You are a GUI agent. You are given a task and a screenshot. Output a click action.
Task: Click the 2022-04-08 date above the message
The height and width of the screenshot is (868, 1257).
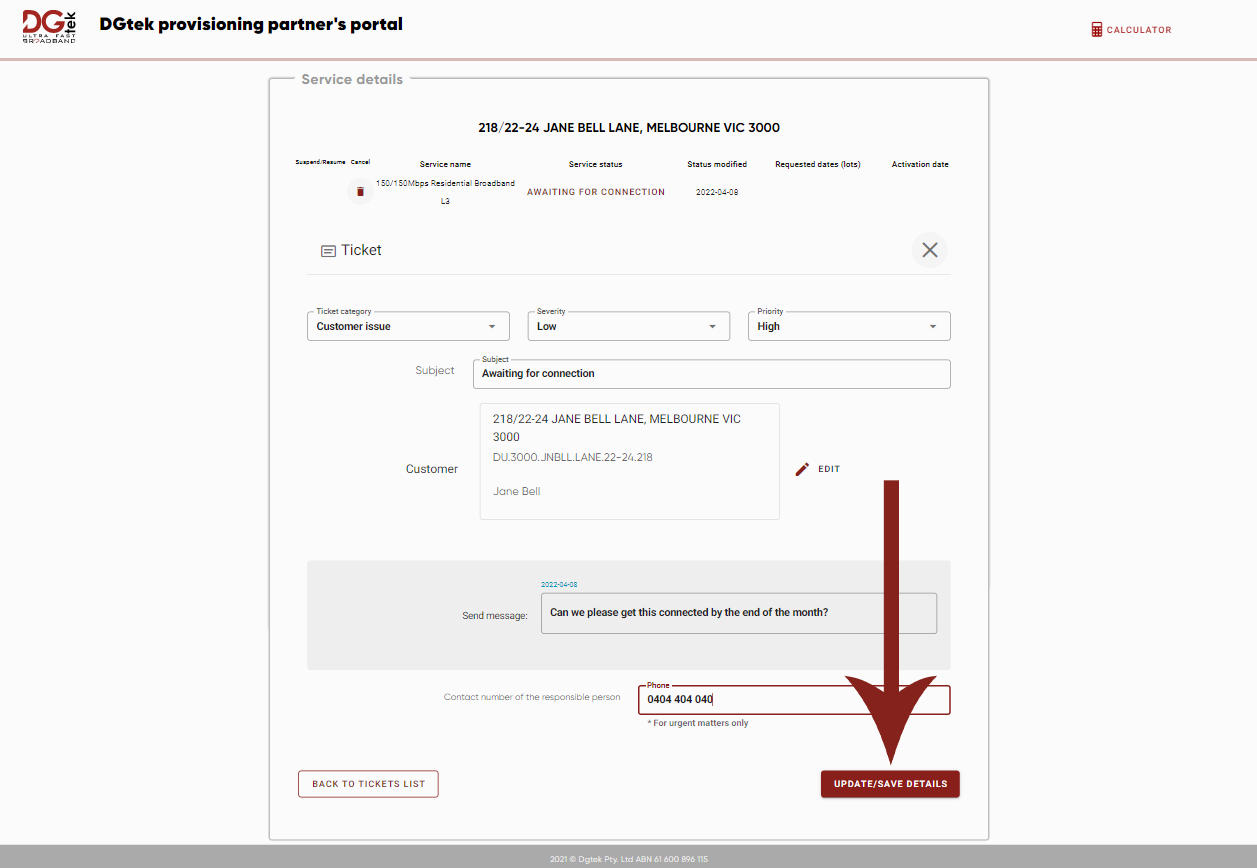click(x=557, y=584)
